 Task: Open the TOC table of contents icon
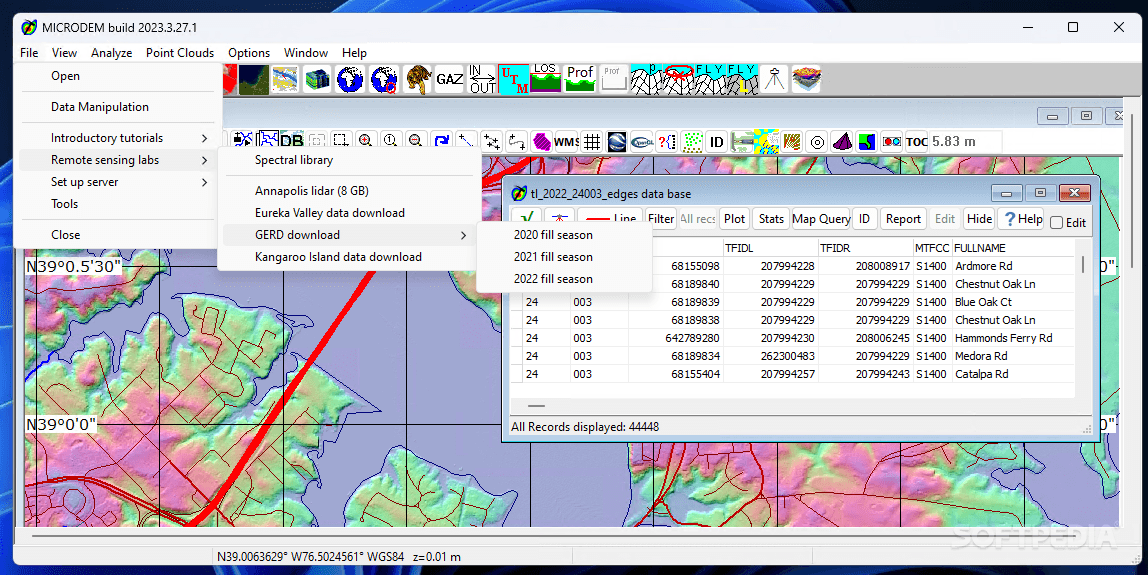(x=917, y=141)
